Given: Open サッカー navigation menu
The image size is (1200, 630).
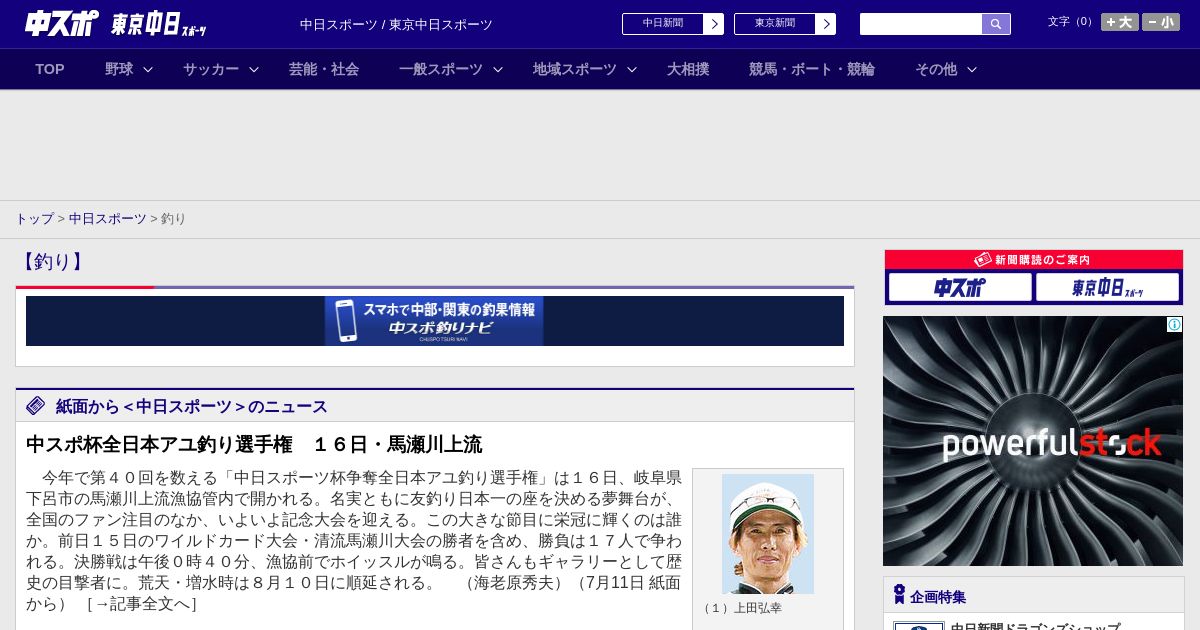Looking at the screenshot, I should [211, 69].
